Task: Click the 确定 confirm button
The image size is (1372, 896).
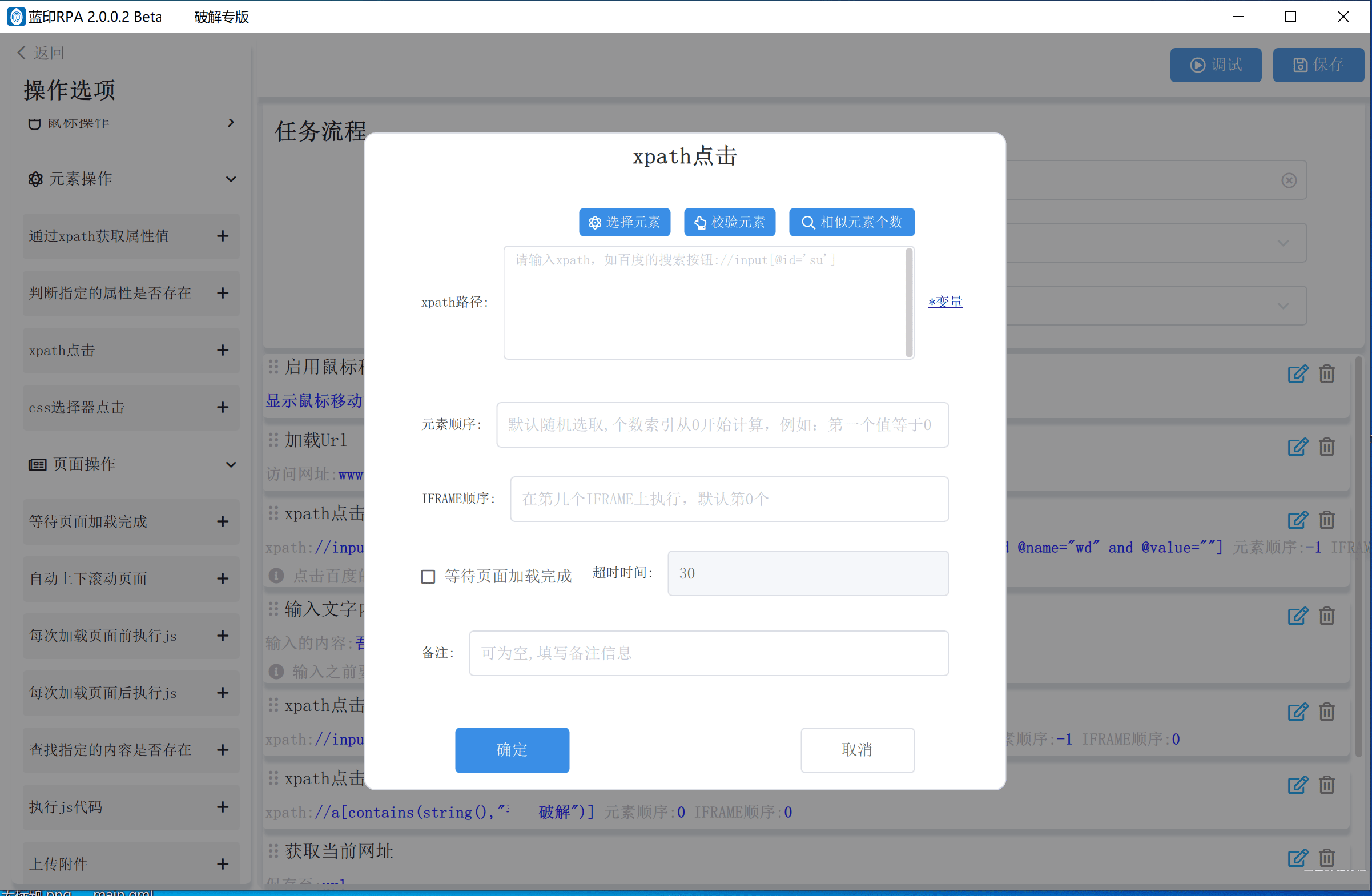Action: pyautogui.click(x=512, y=750)
